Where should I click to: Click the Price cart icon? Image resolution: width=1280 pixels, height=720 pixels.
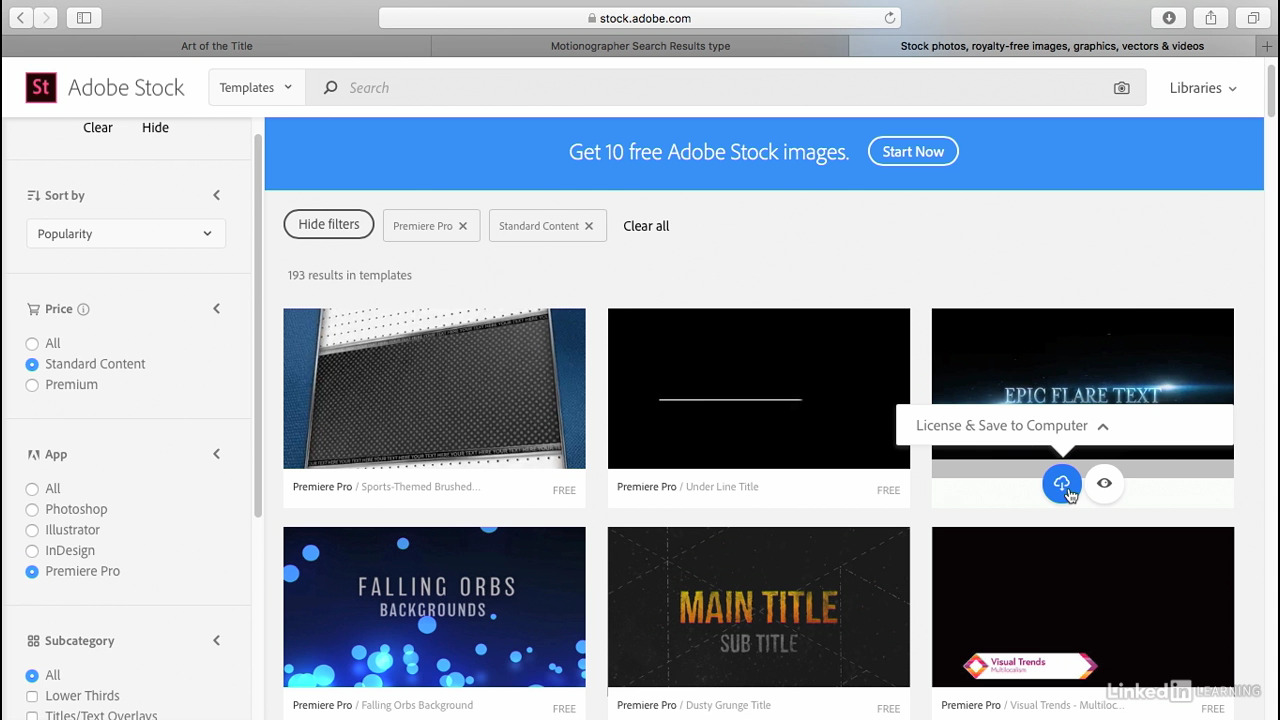click(33, 309)
